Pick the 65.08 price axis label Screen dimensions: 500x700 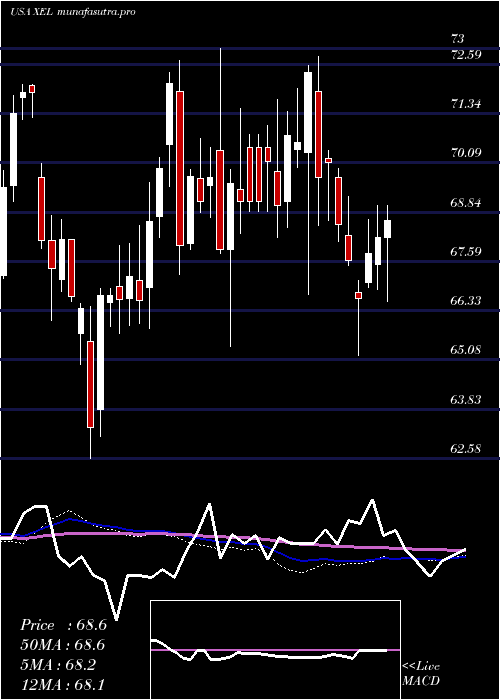(x=466, y=350)
